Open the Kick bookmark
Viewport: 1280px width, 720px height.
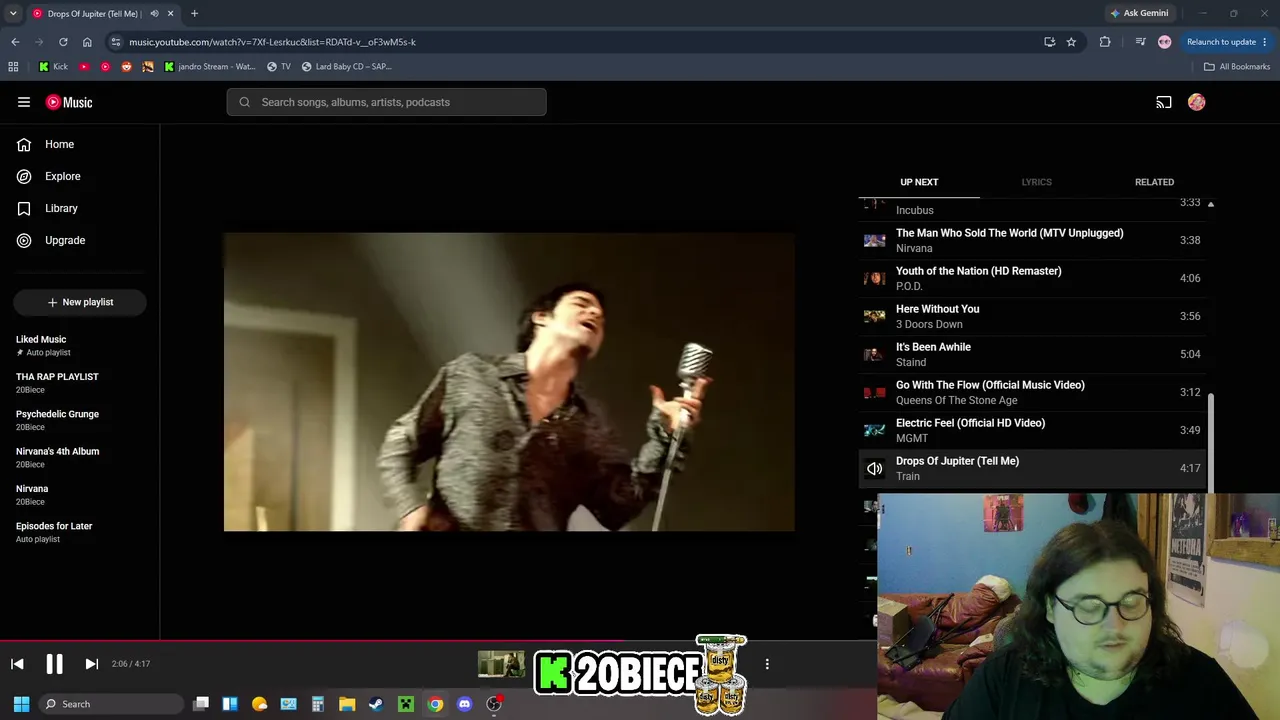click(x=54, y=67)
